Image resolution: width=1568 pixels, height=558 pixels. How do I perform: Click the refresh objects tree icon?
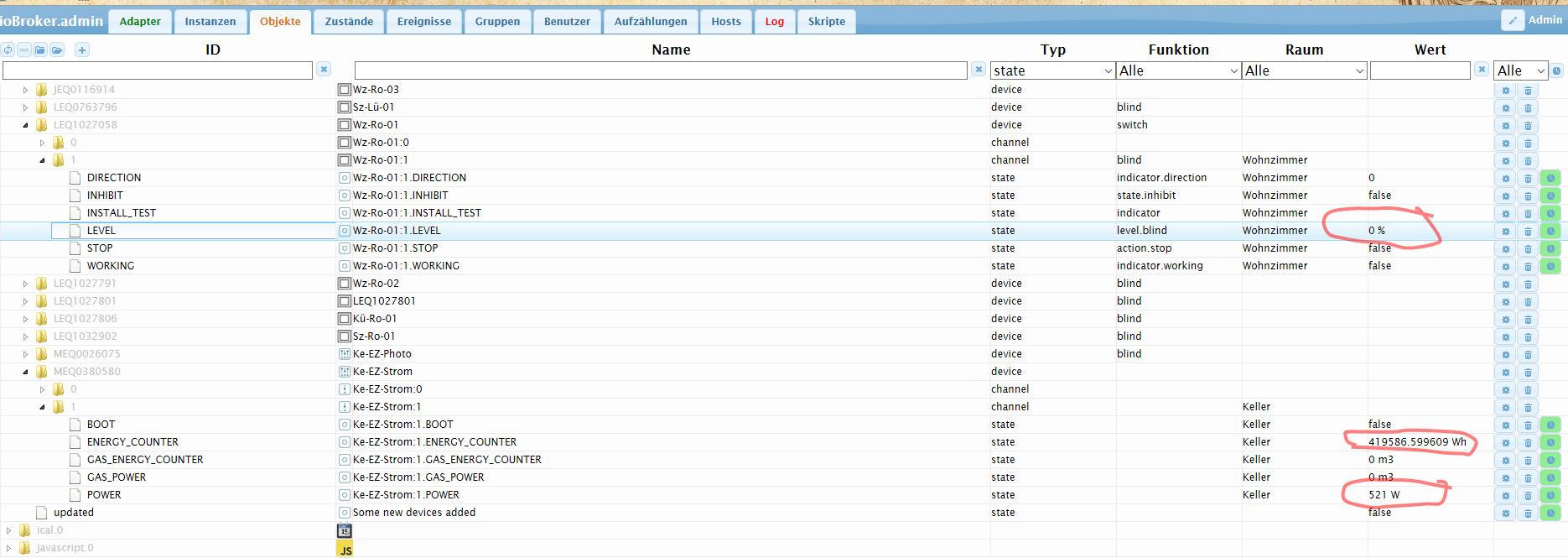8,50
